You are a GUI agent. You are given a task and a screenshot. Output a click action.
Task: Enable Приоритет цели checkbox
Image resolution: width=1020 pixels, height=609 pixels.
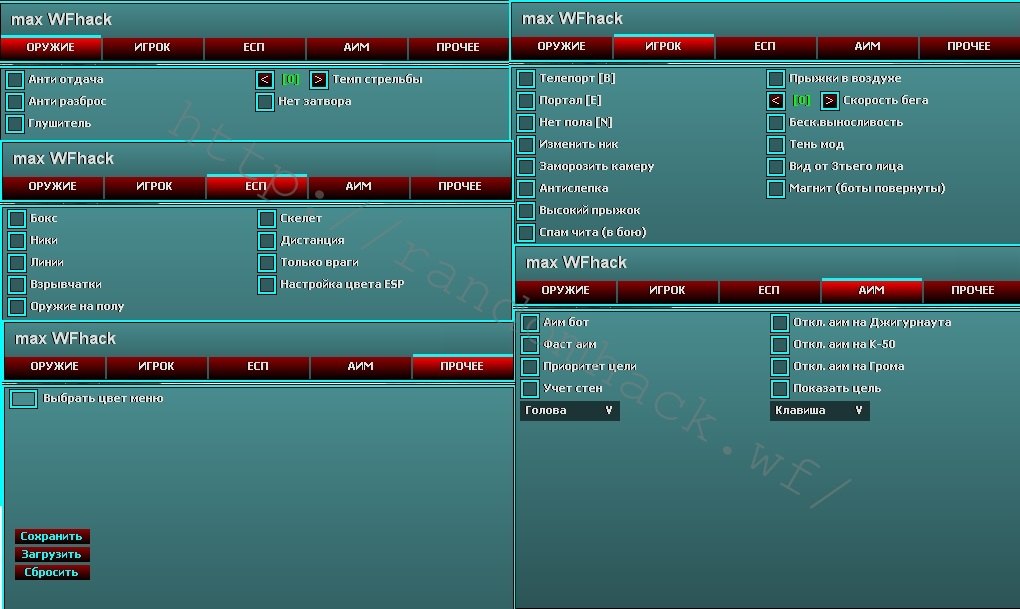tap(530, 367)
